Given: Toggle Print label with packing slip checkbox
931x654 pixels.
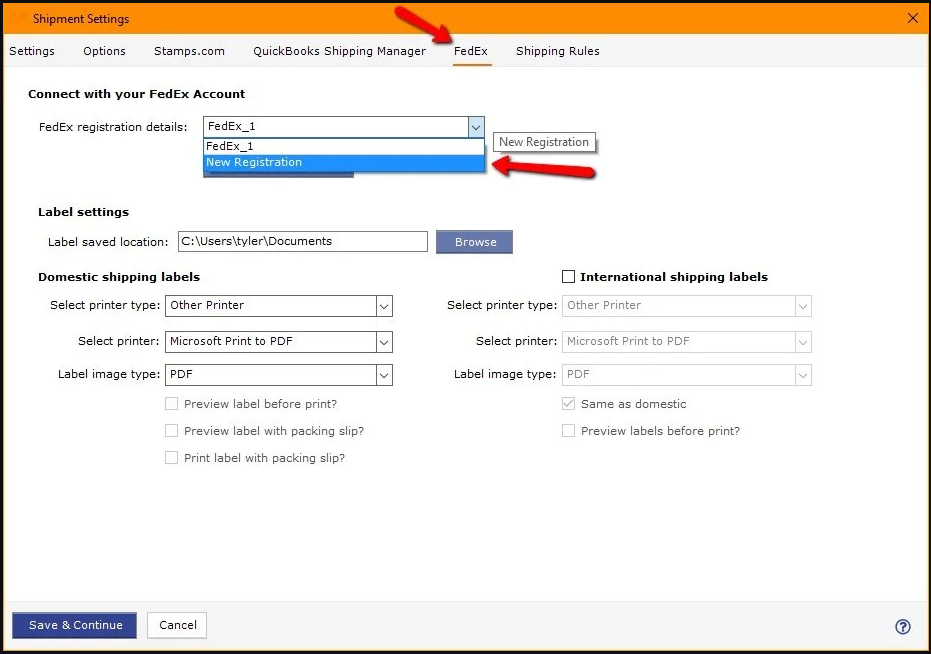Looking at the screenshot, I should click(x=172, y=458).
